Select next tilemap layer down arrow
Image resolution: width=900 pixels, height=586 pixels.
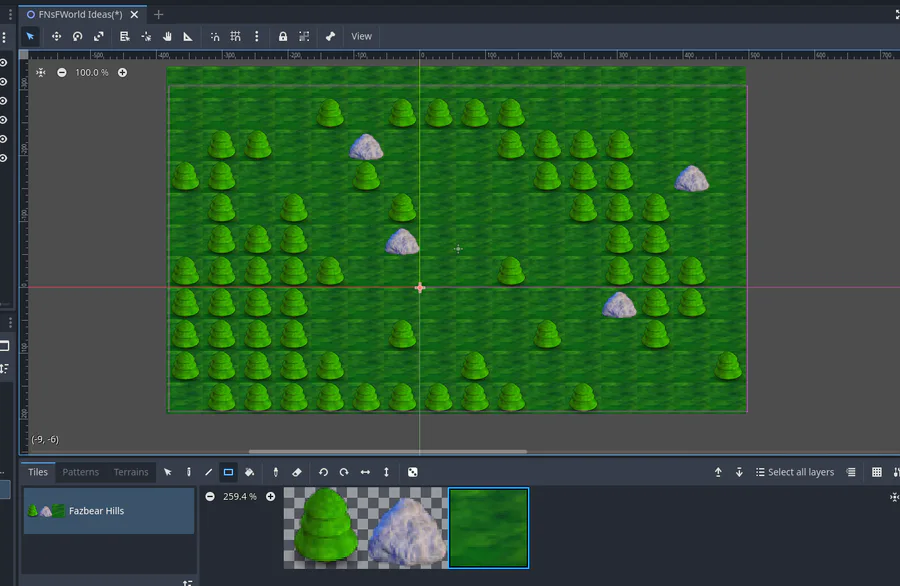tap(739, 472)
